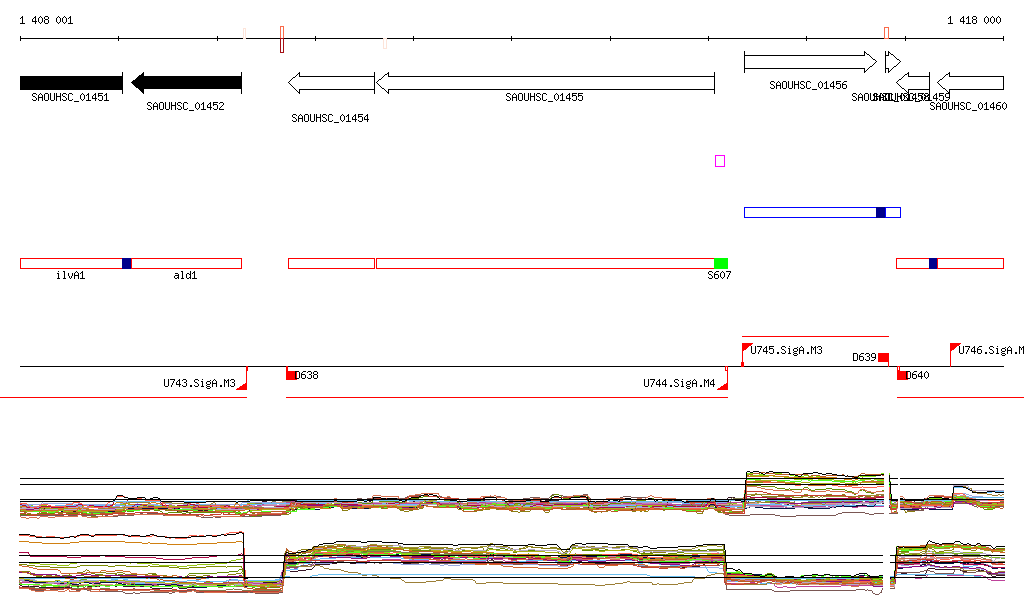Select the SAOUHSC_01452 black gene arrow
Image resolution: width=1024 pixels, height=611 pixels.
(186, 83)
